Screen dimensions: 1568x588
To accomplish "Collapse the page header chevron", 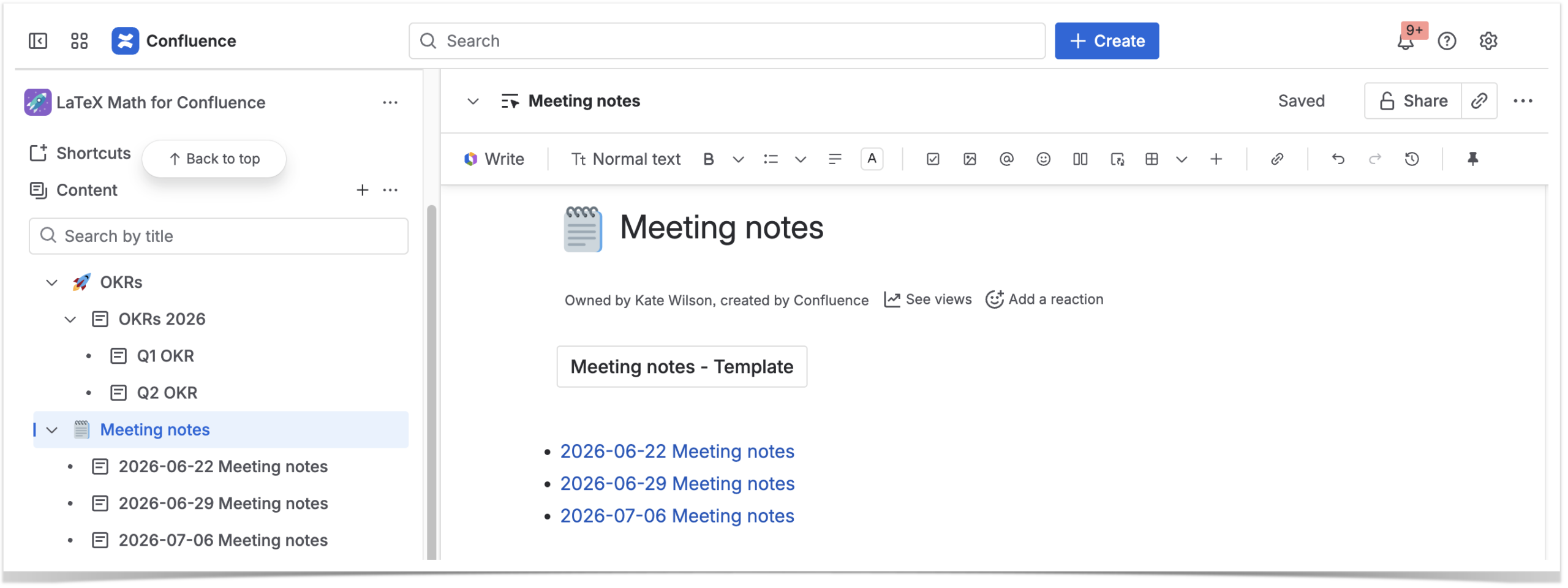I will pos(473,101).
